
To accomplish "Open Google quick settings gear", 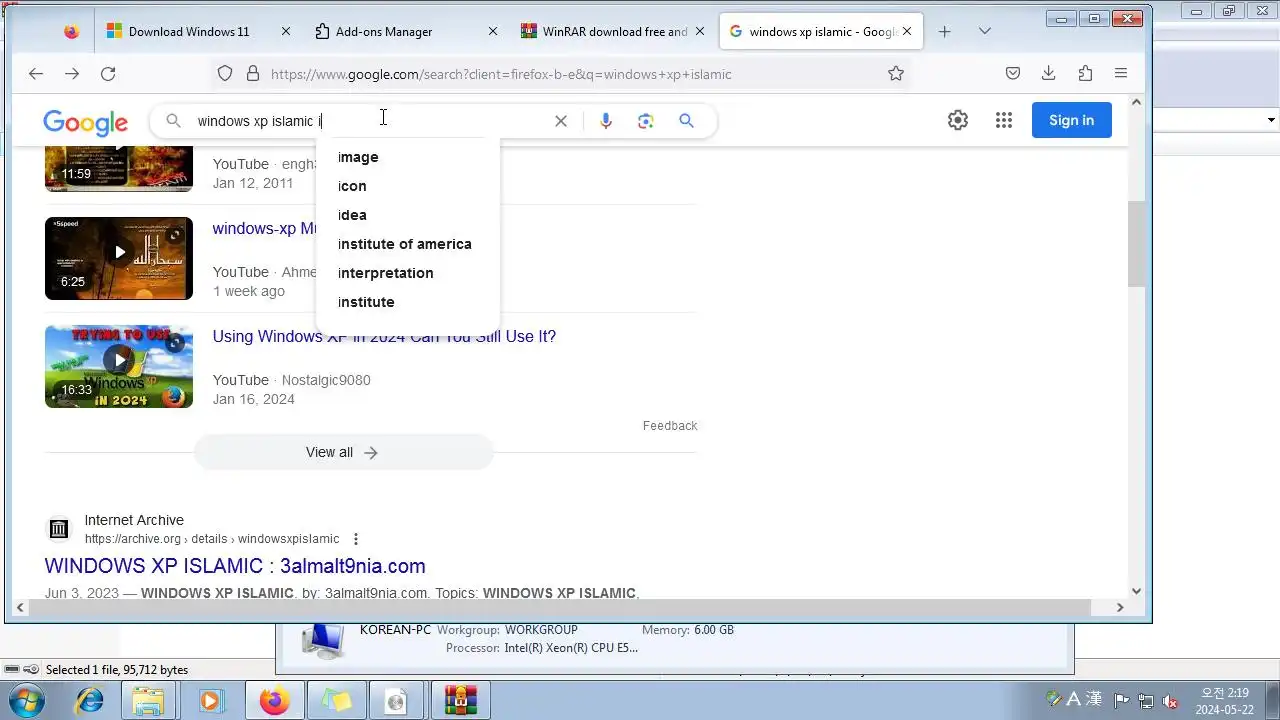I will click(958, 120).
